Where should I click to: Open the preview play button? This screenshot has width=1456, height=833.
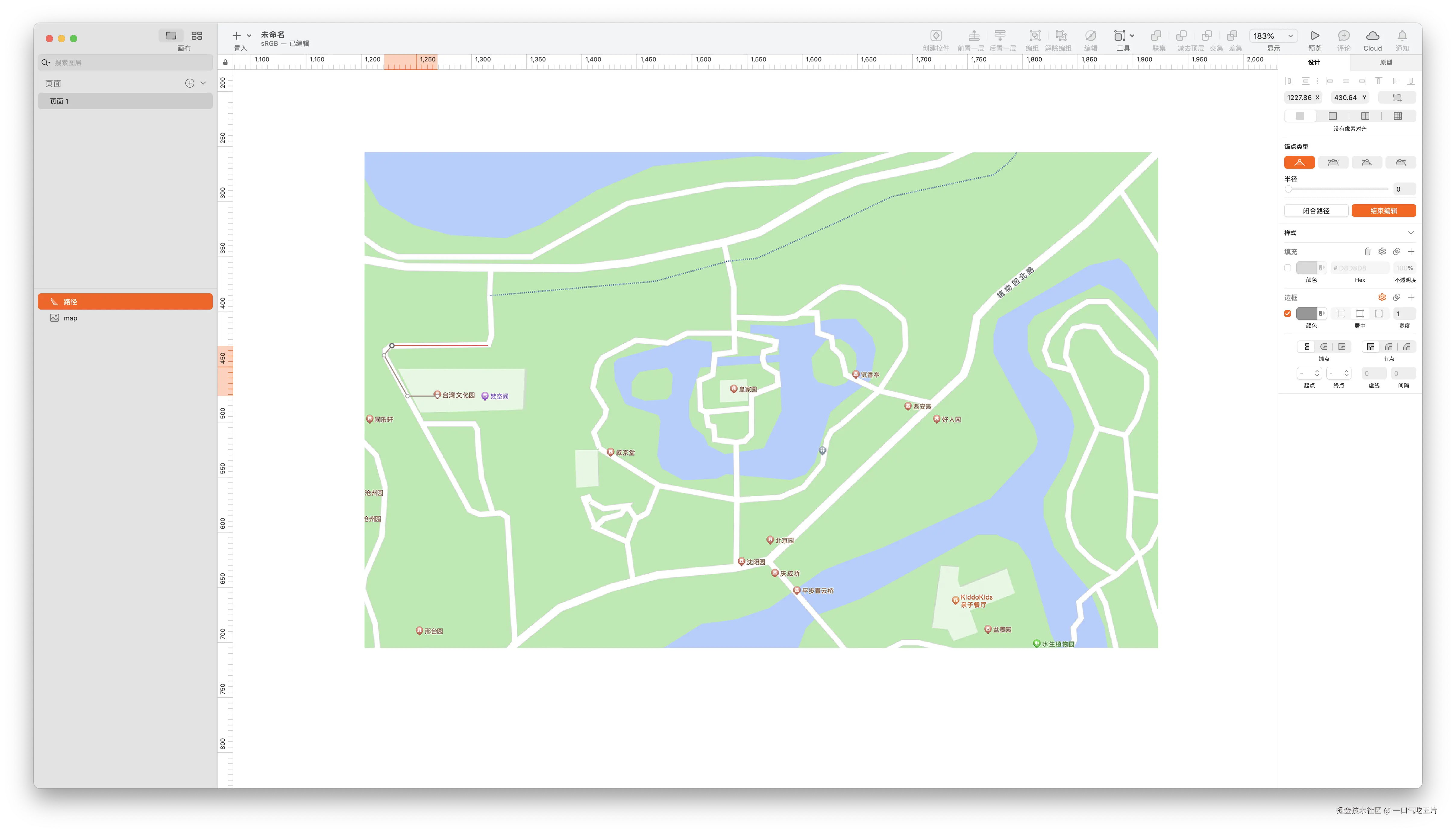coord(1315,36)
